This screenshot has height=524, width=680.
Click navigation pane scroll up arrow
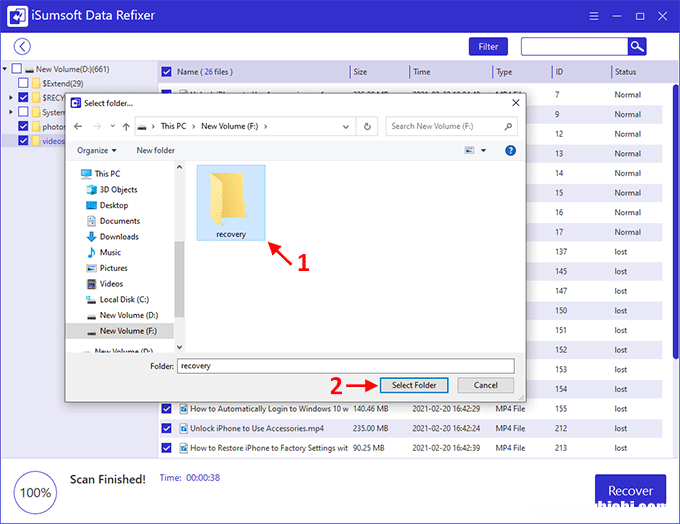180,167
